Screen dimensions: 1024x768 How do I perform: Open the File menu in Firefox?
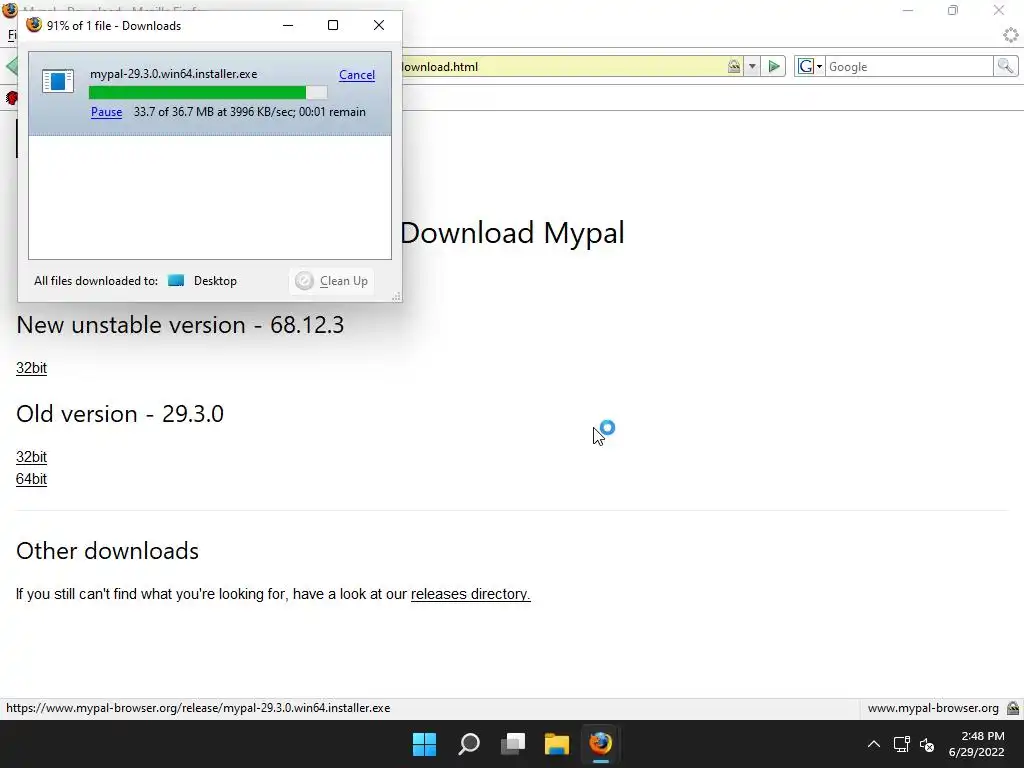[x=12, y=35]
